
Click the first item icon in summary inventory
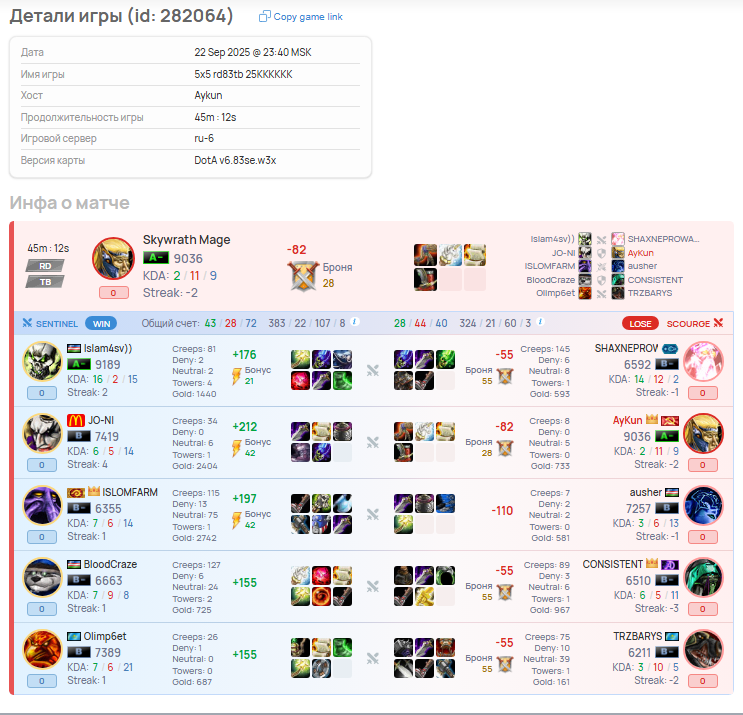(x=426, y=255)
